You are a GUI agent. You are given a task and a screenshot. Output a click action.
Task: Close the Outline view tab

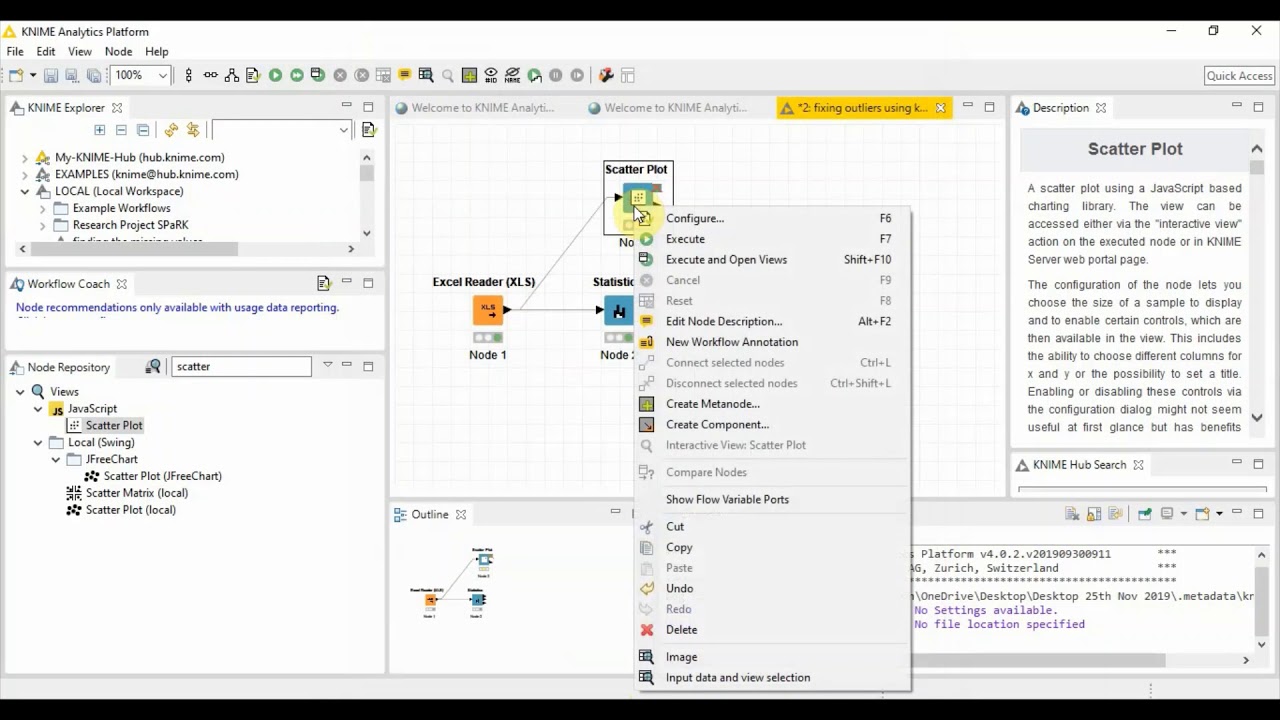tap(461, 515)
